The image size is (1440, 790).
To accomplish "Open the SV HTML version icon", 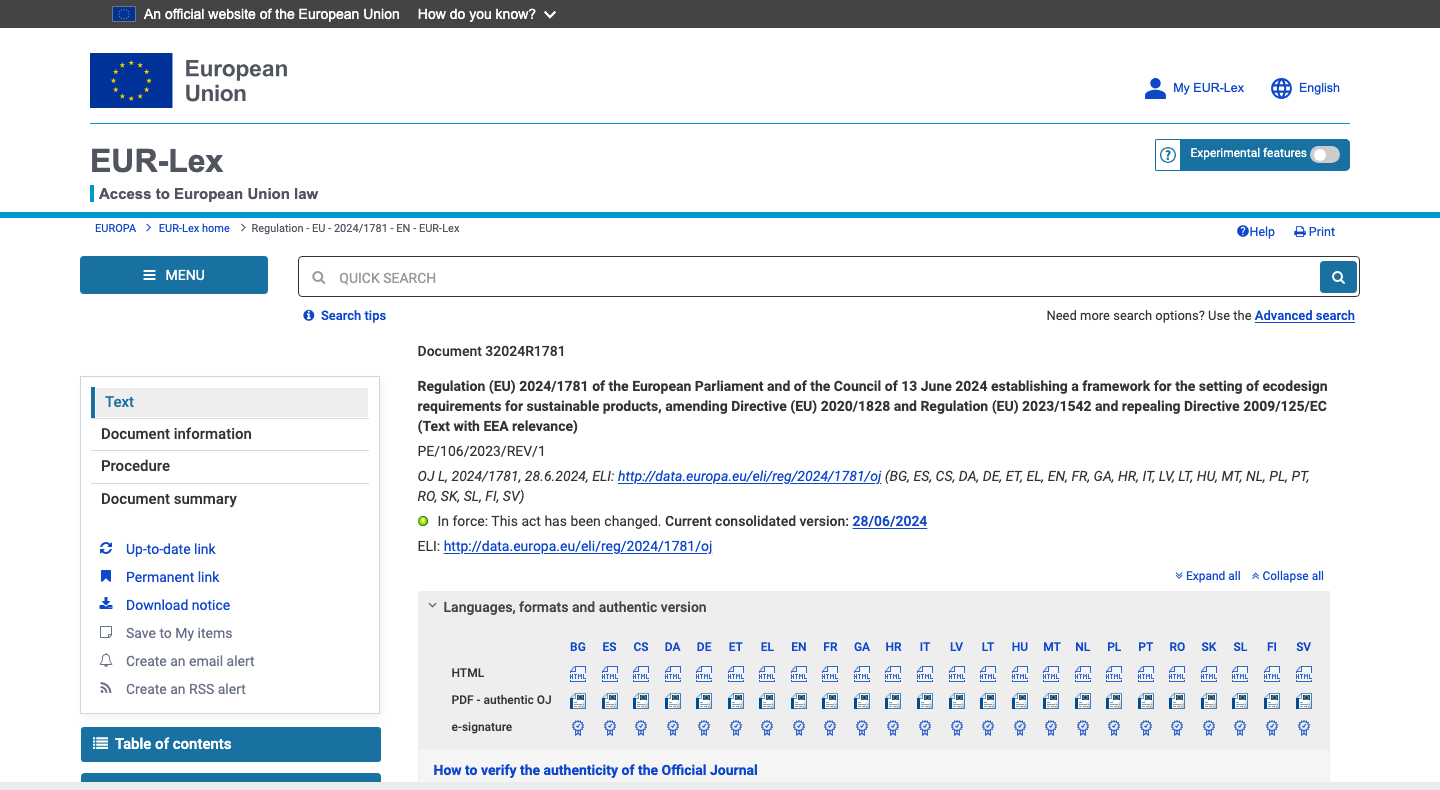I will point(1304,674).
